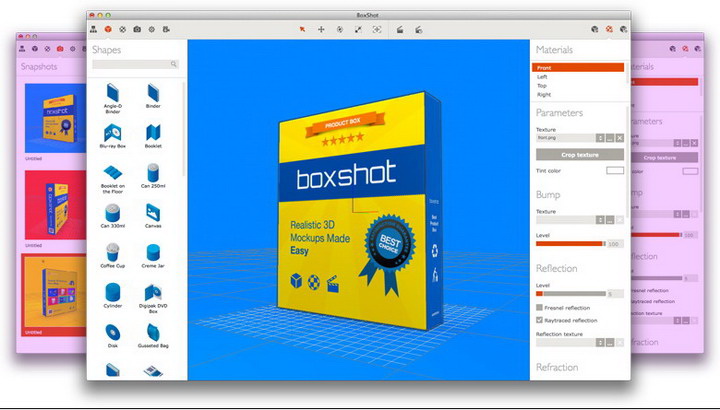Adjust the Bump Level slider
This screenshot has width=720, height=410.
click(x=571, y=244)
